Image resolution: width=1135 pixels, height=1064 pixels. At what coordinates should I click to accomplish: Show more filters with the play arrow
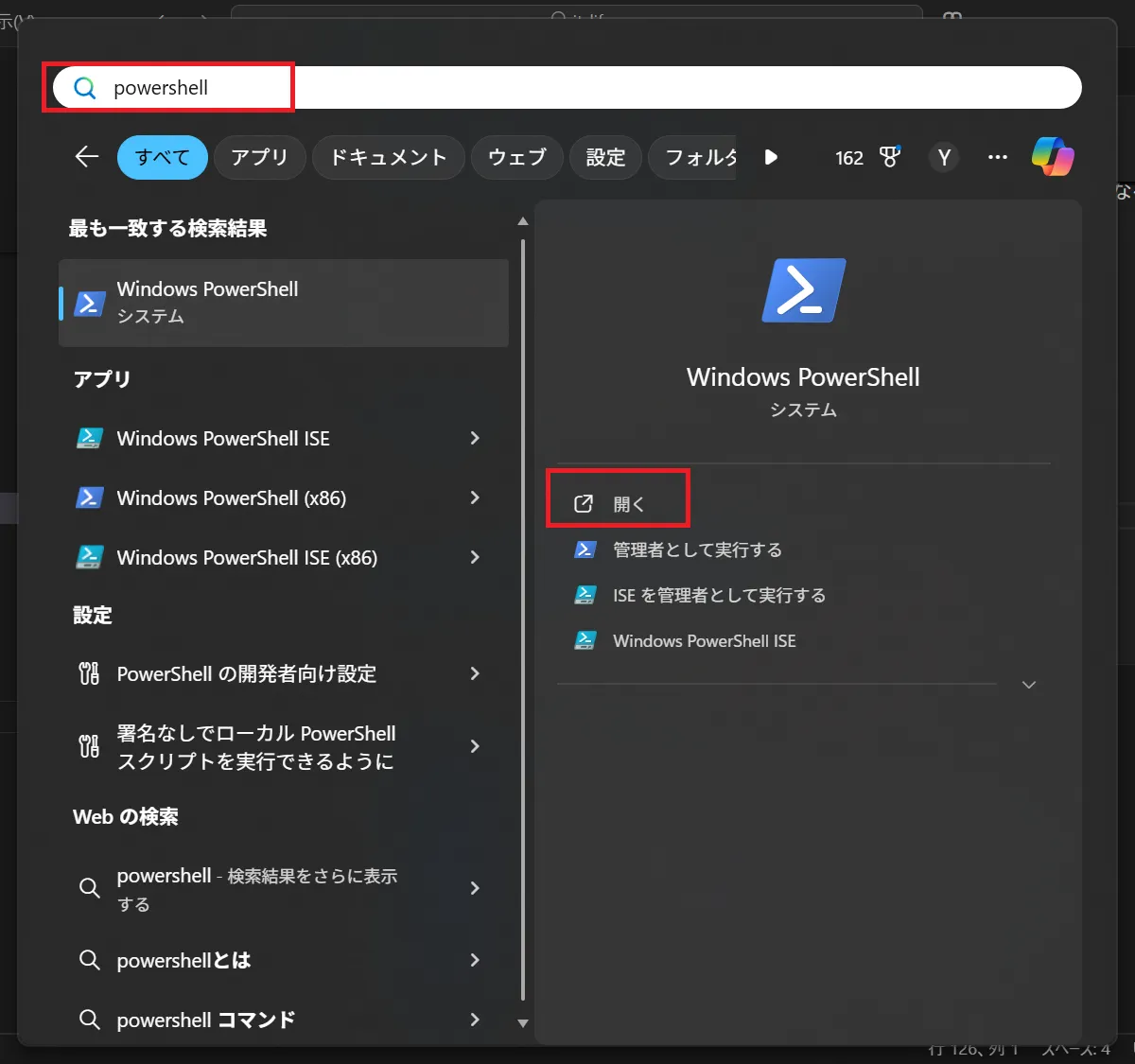click(771, 157)
